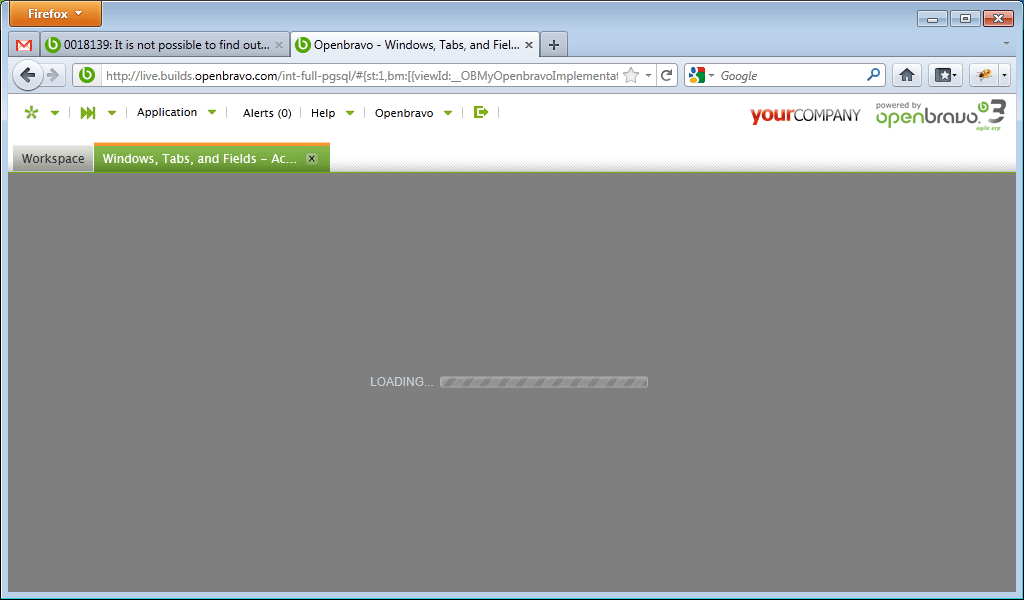Screen dimensions: 1024x600
Task: Close the Windows, Tabs, and Fields tab
Action: (x=312, y=159)
